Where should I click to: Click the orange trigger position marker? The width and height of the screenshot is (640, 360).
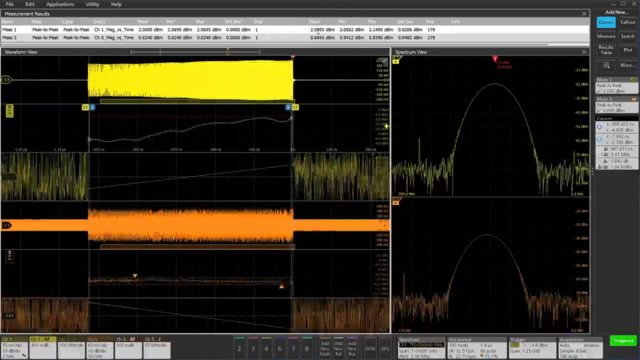pyautogui.click(x=293, y=57)
